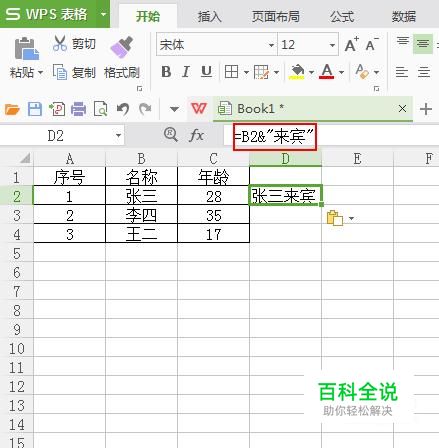Select the row 3 header

[17, 215]
